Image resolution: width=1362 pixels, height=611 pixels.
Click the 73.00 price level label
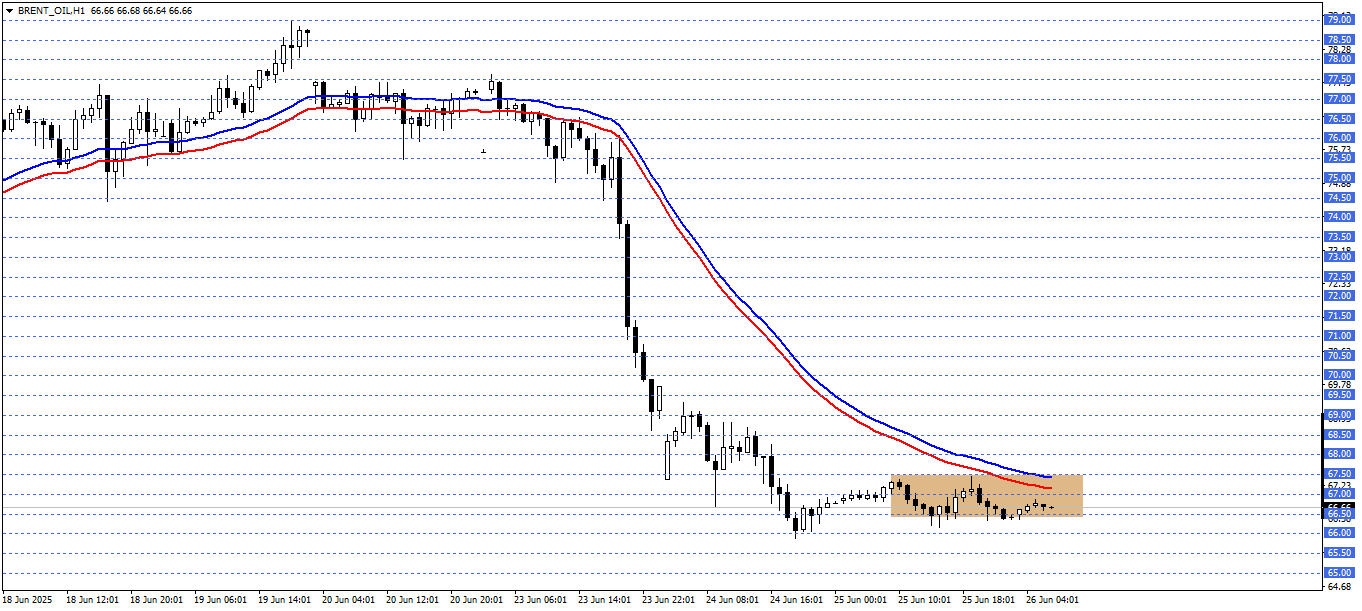coord(1339,257)
